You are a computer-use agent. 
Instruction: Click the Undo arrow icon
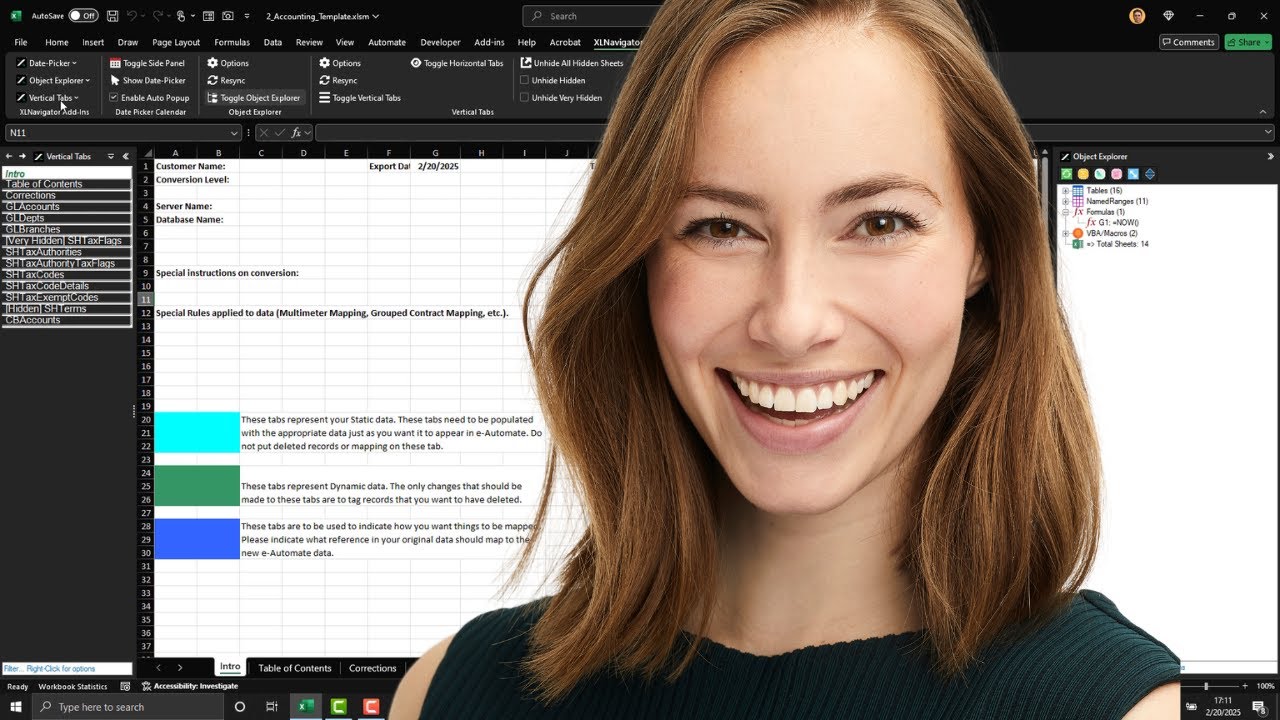click(x=132, y=16)
